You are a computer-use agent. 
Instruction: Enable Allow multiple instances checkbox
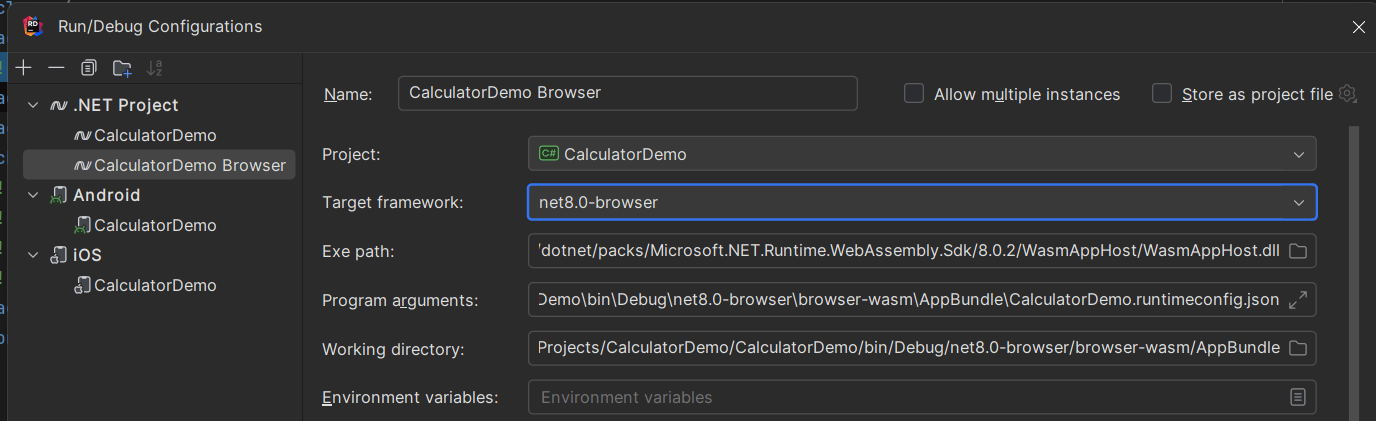913,93
